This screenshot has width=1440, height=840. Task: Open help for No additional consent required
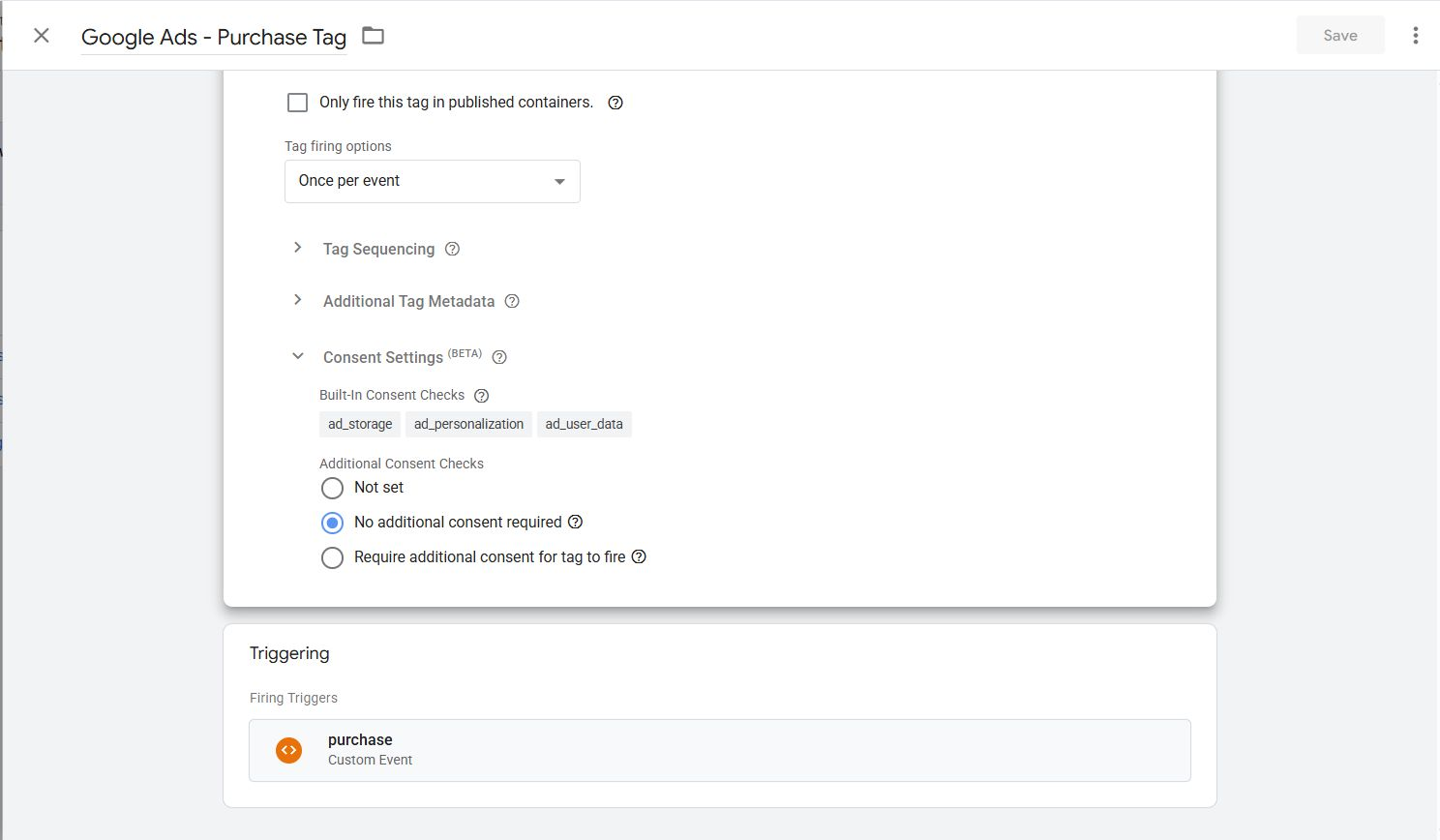point(576,522)
